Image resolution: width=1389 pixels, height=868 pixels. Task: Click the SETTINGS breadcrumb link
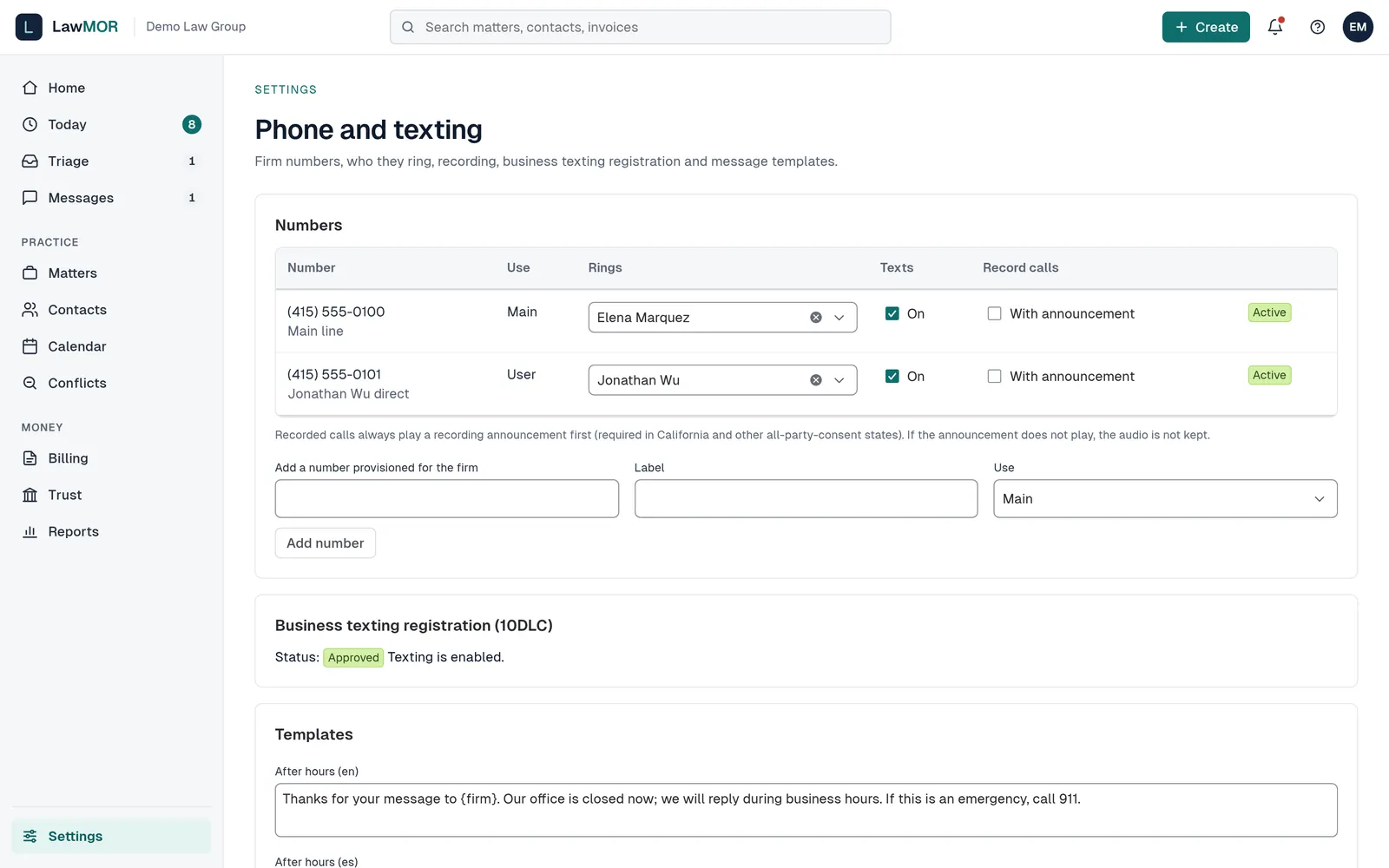(x=286, y=89)
